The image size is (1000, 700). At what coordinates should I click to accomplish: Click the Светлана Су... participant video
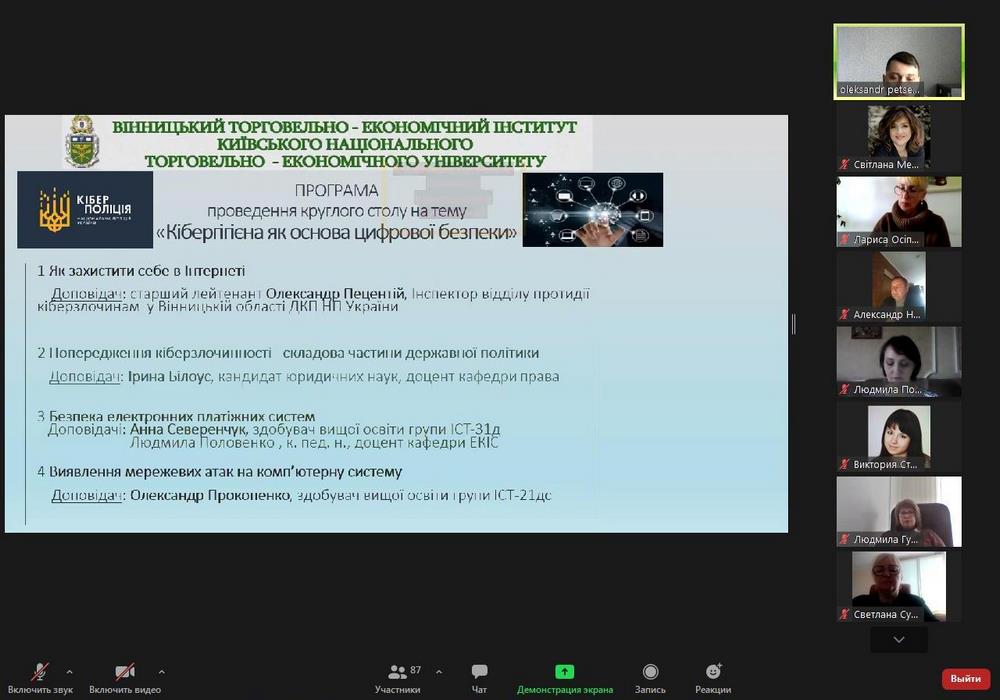(898, 587)
